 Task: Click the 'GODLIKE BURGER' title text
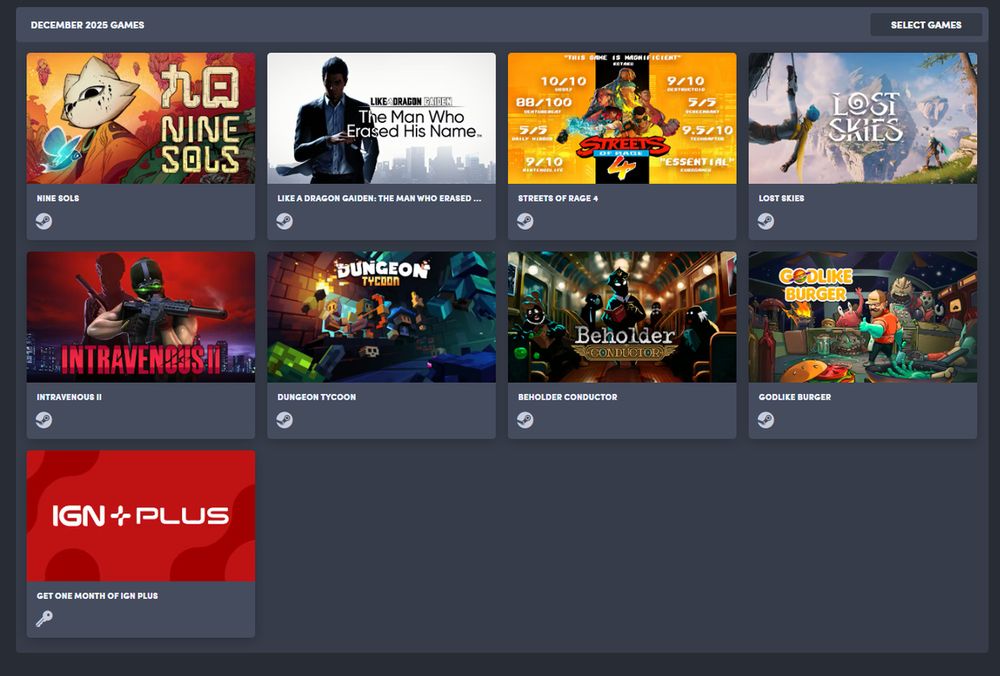point(795,397)
